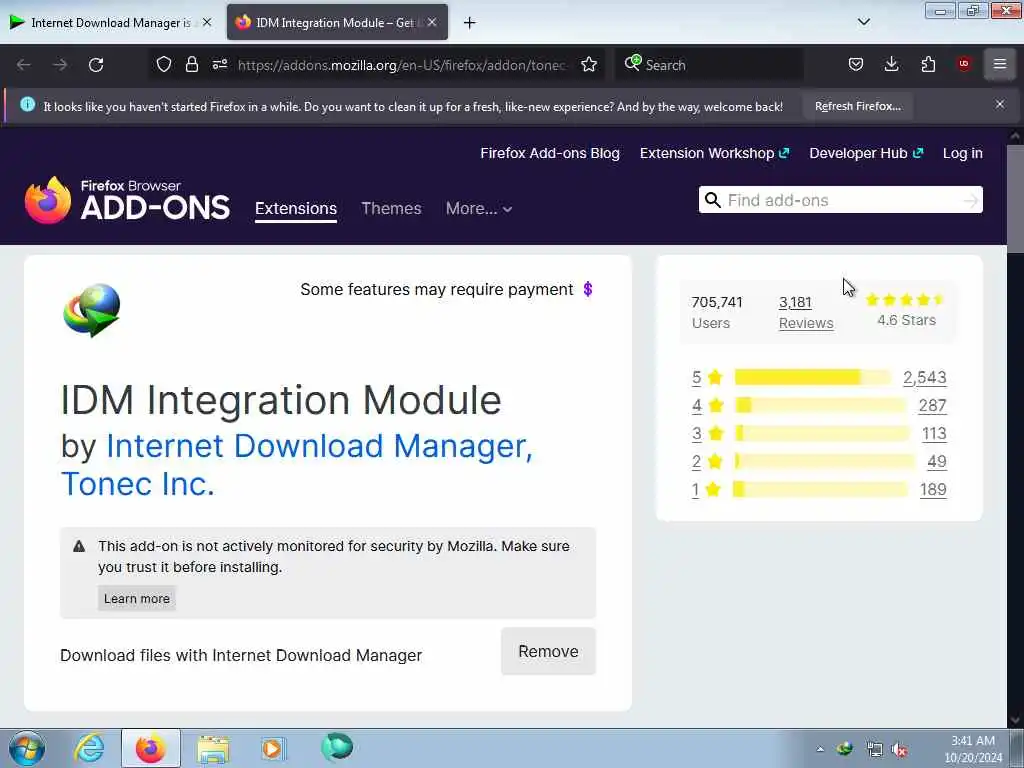The width and height of the screenshot is (1024, 768).
Task: Bookmark this page with star icon
Action: click(x=589, y=64)
